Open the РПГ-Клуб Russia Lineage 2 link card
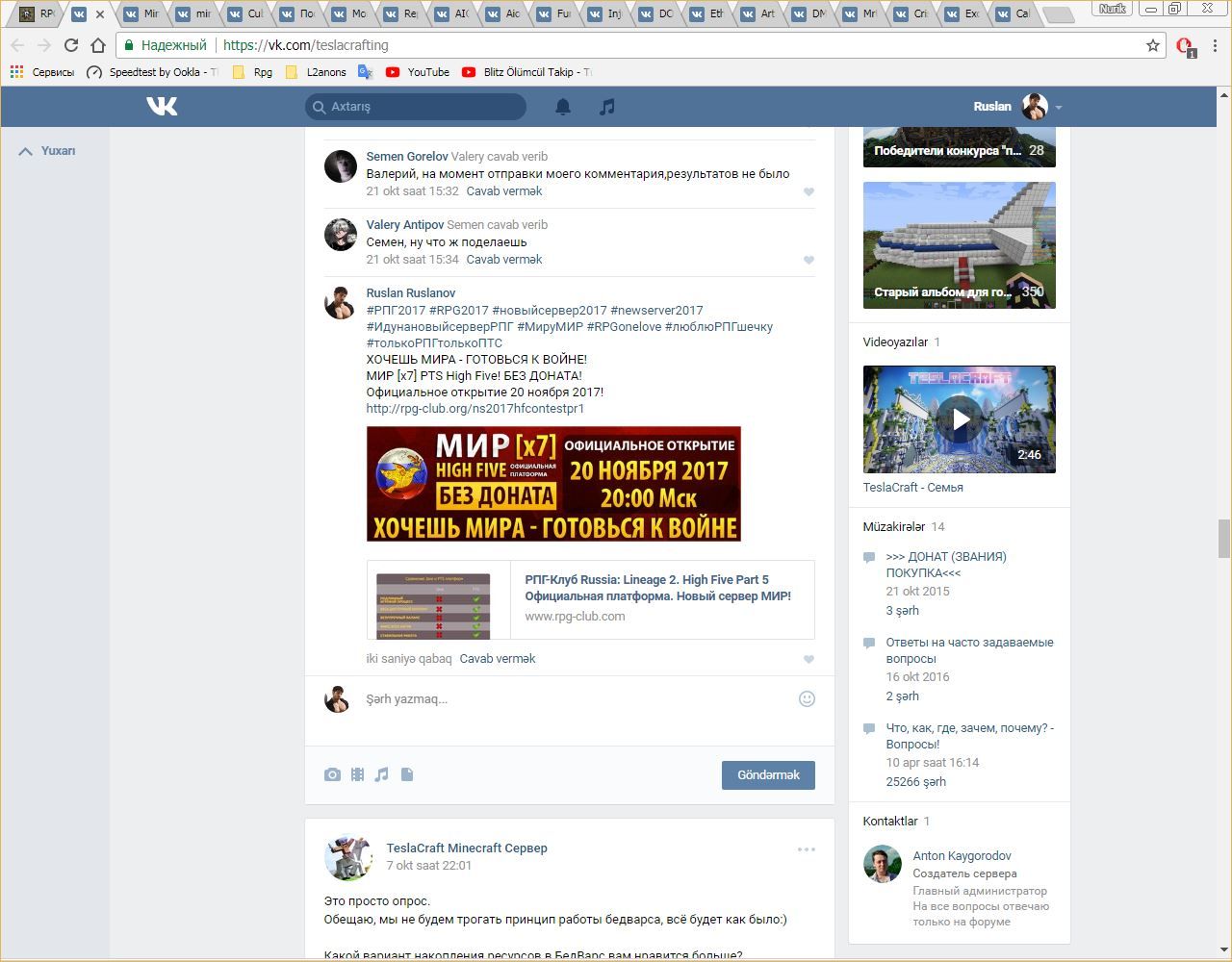1232x962 pixels. coord(591,600)
